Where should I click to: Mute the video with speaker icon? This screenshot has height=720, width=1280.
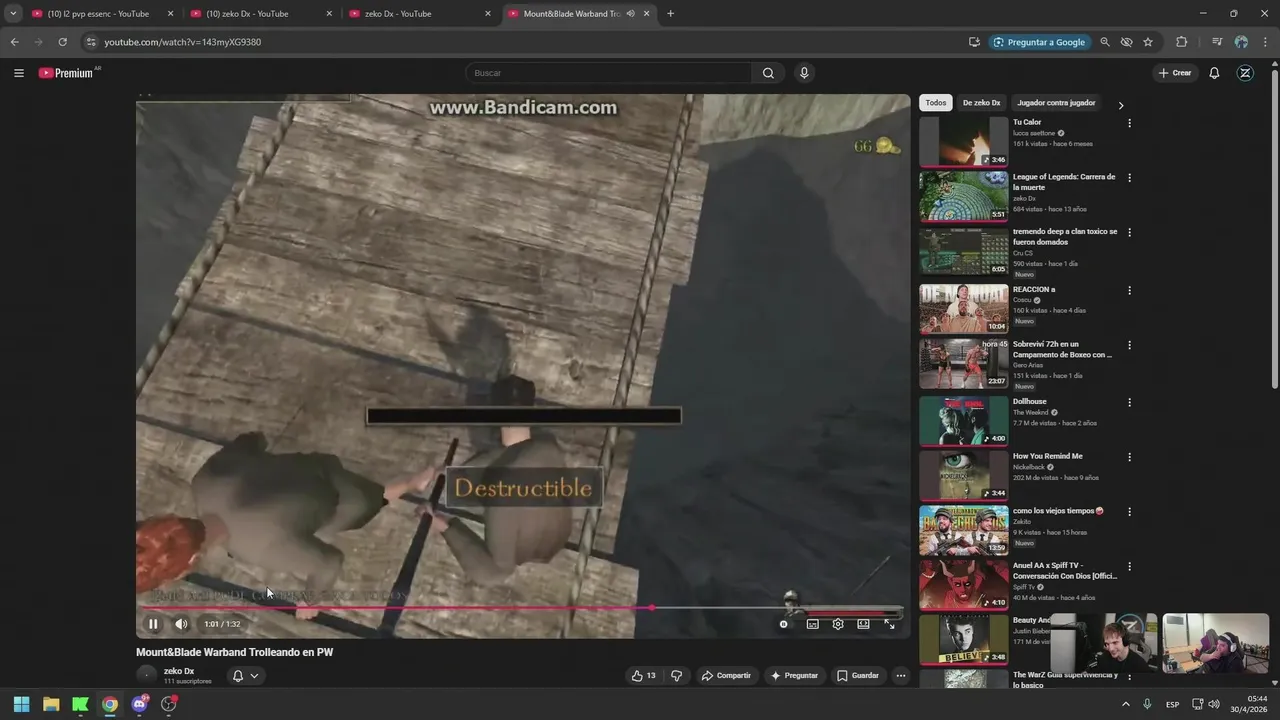[181, 624]
